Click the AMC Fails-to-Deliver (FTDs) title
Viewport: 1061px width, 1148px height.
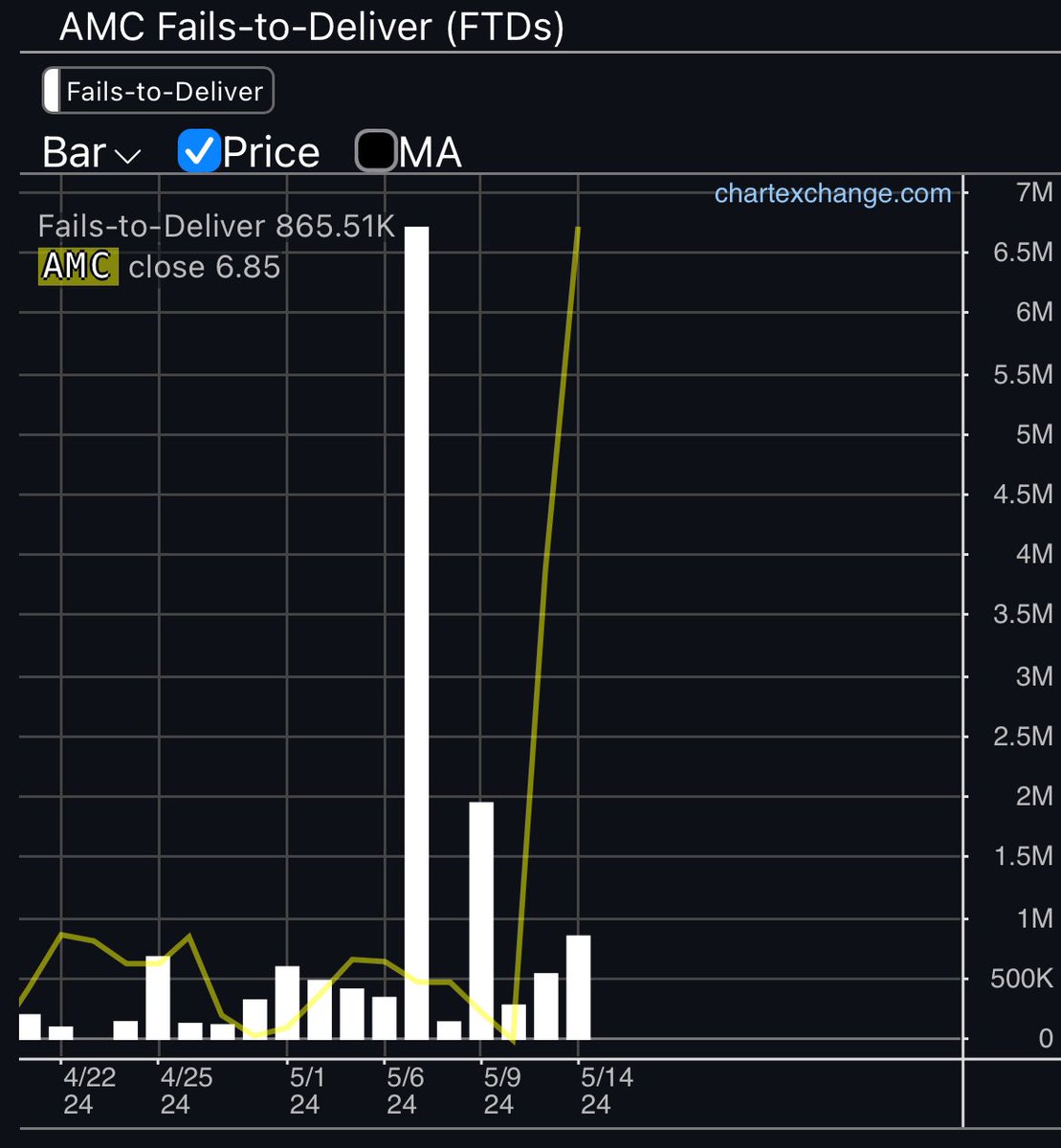pyautogui.click(x=312, y=27)
